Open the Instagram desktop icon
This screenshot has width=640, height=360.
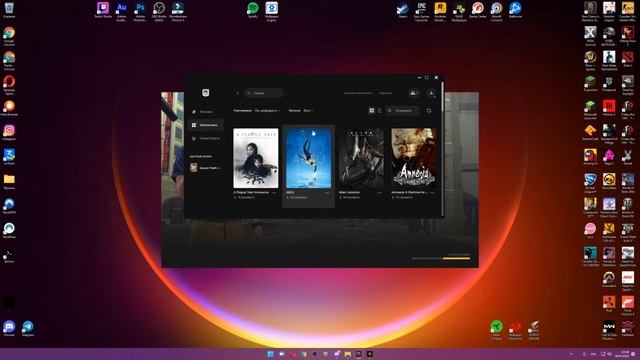click(9, 133)
